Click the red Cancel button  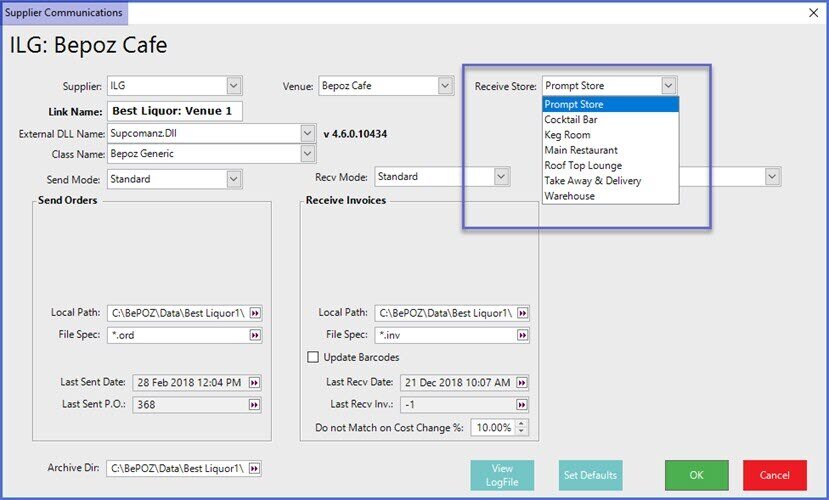pos(775,475)
